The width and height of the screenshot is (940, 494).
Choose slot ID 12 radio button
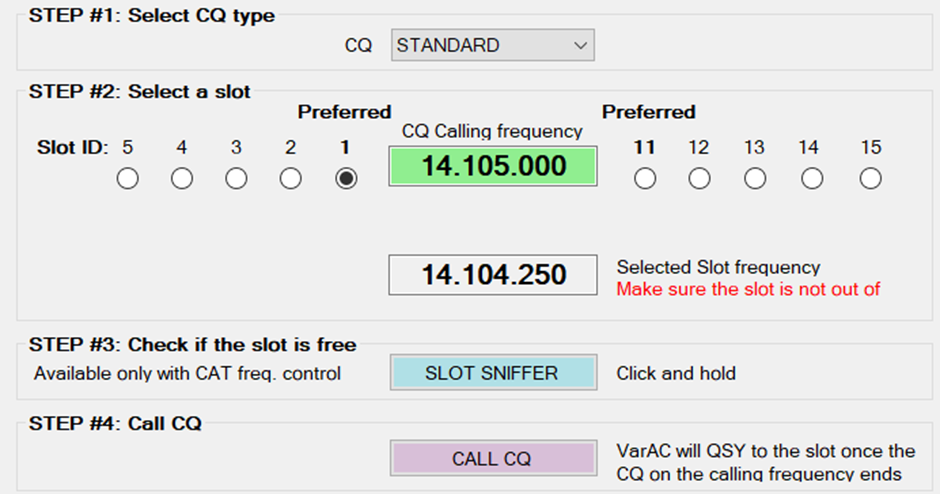pos(699,179)
